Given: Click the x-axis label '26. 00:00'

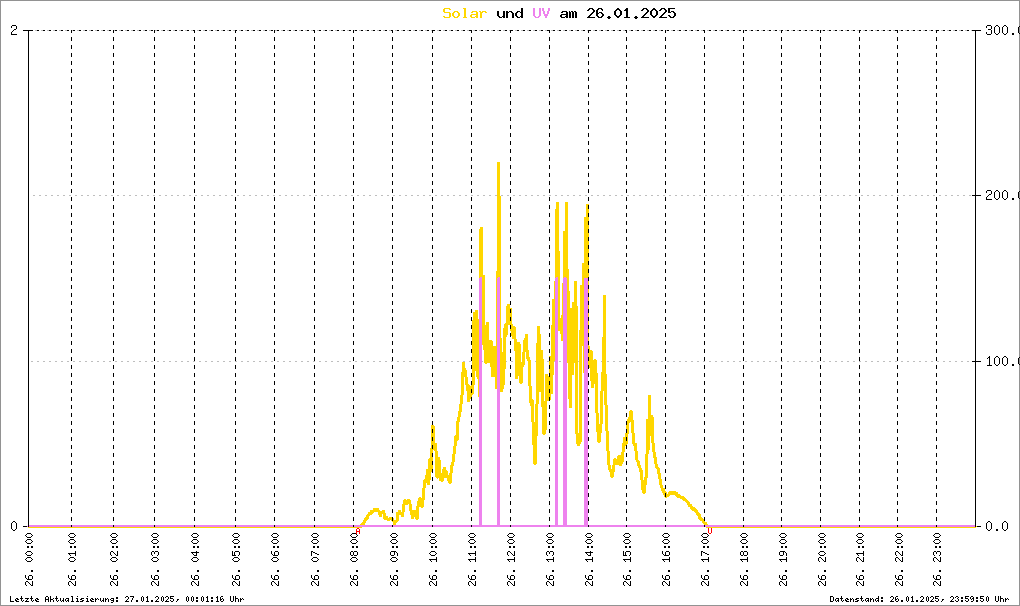Looking at the screenshot, I should pos(30,560).
